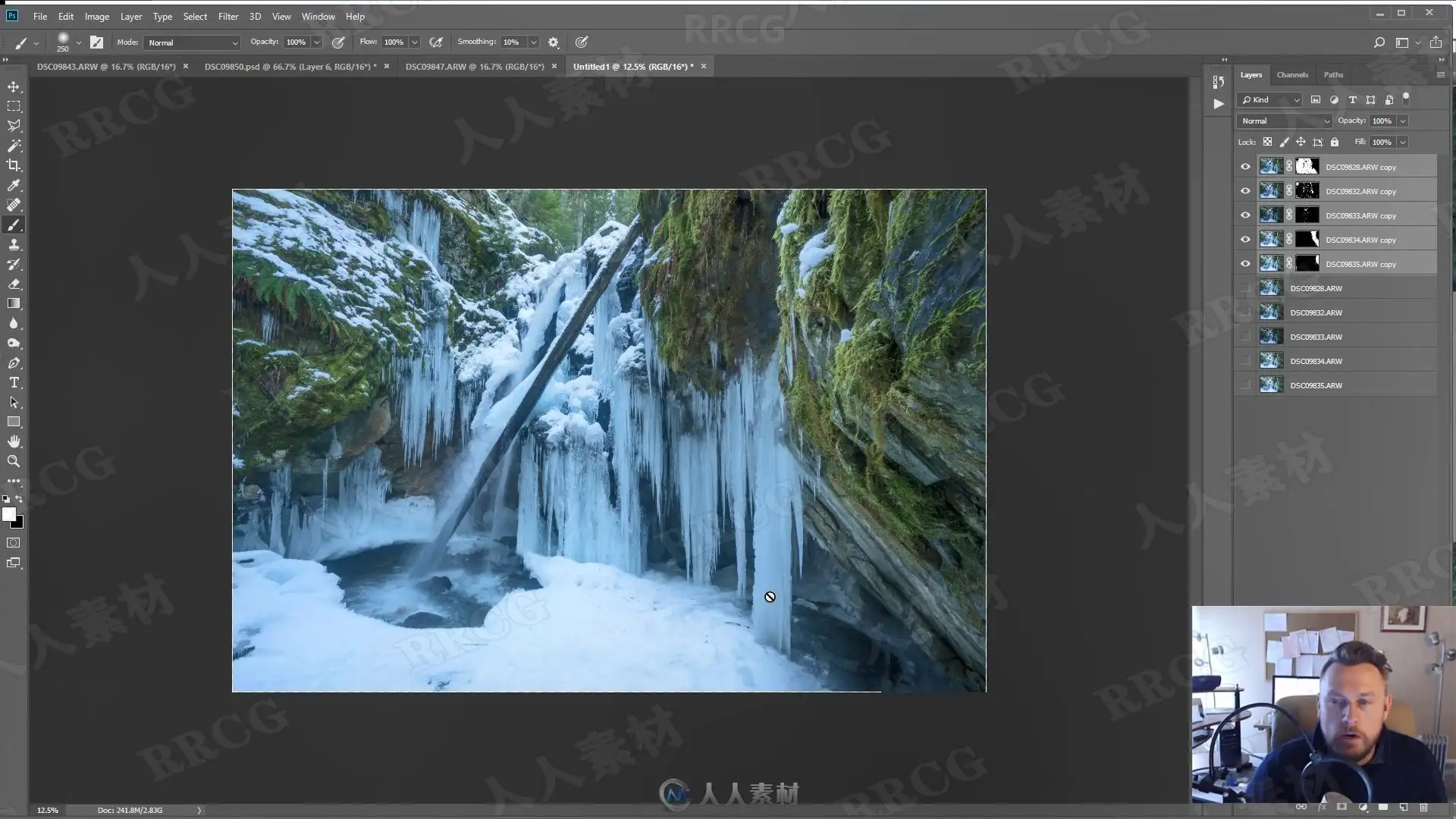
Task: Show the DSC09828.ARW layer
Action: [1245, 288]
